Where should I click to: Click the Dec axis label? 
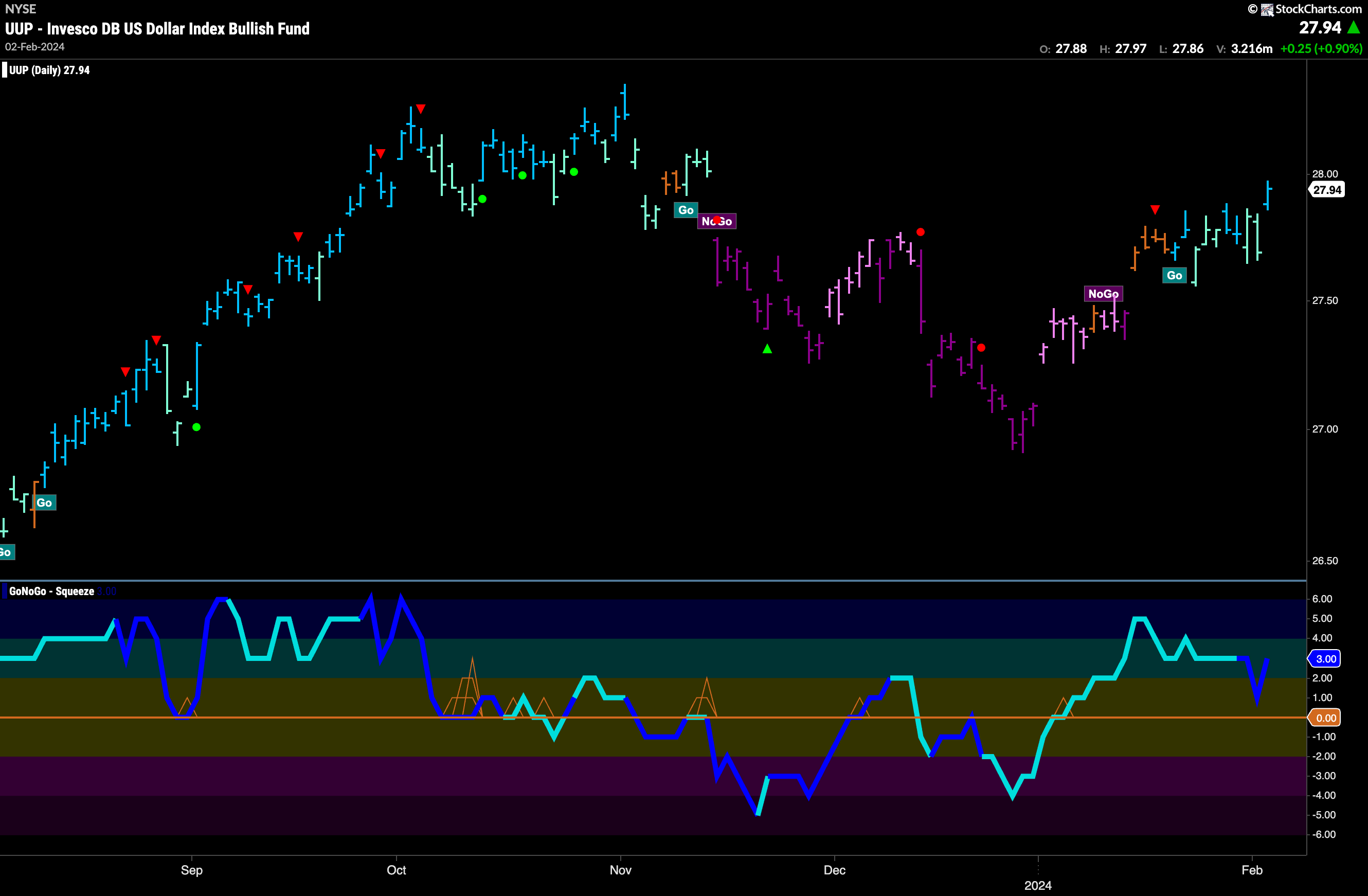(x=835, y=870)
